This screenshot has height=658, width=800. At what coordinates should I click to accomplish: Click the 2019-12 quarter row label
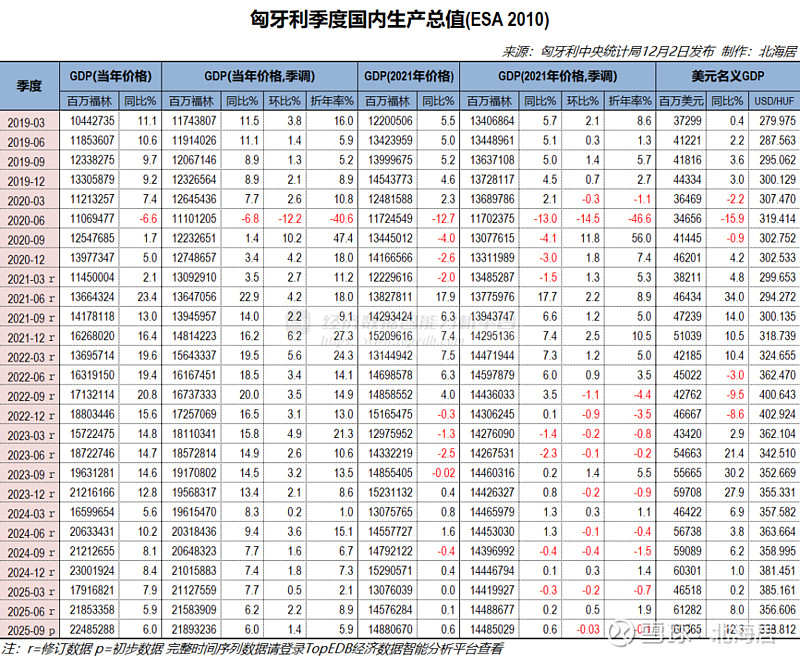26,182
